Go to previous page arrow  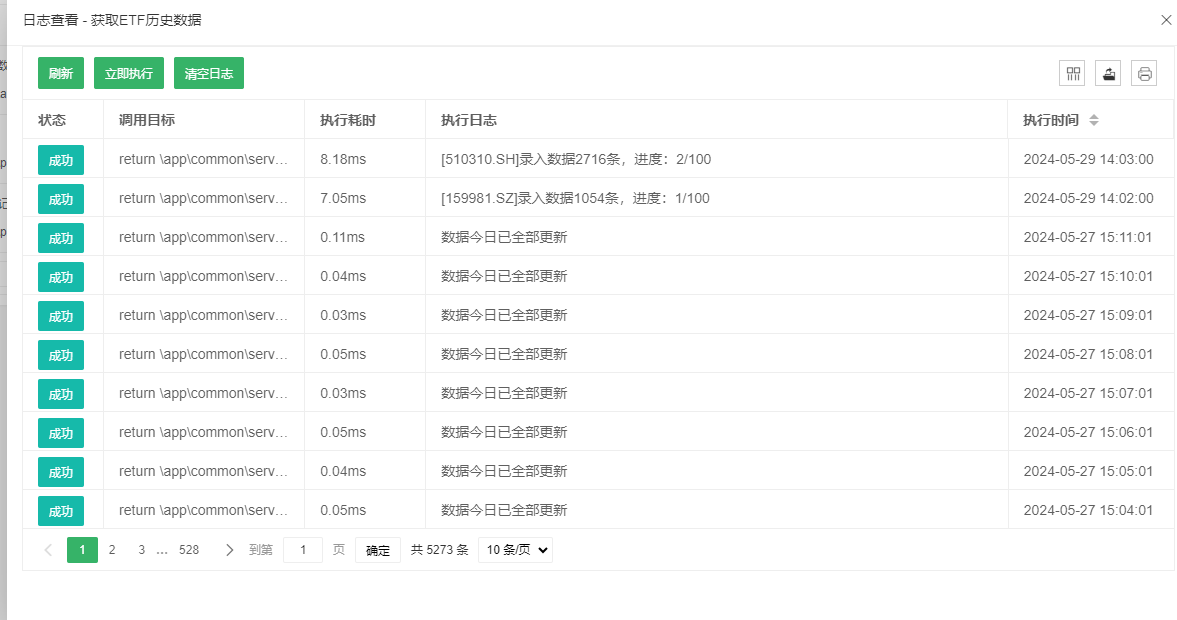[48, 550]
